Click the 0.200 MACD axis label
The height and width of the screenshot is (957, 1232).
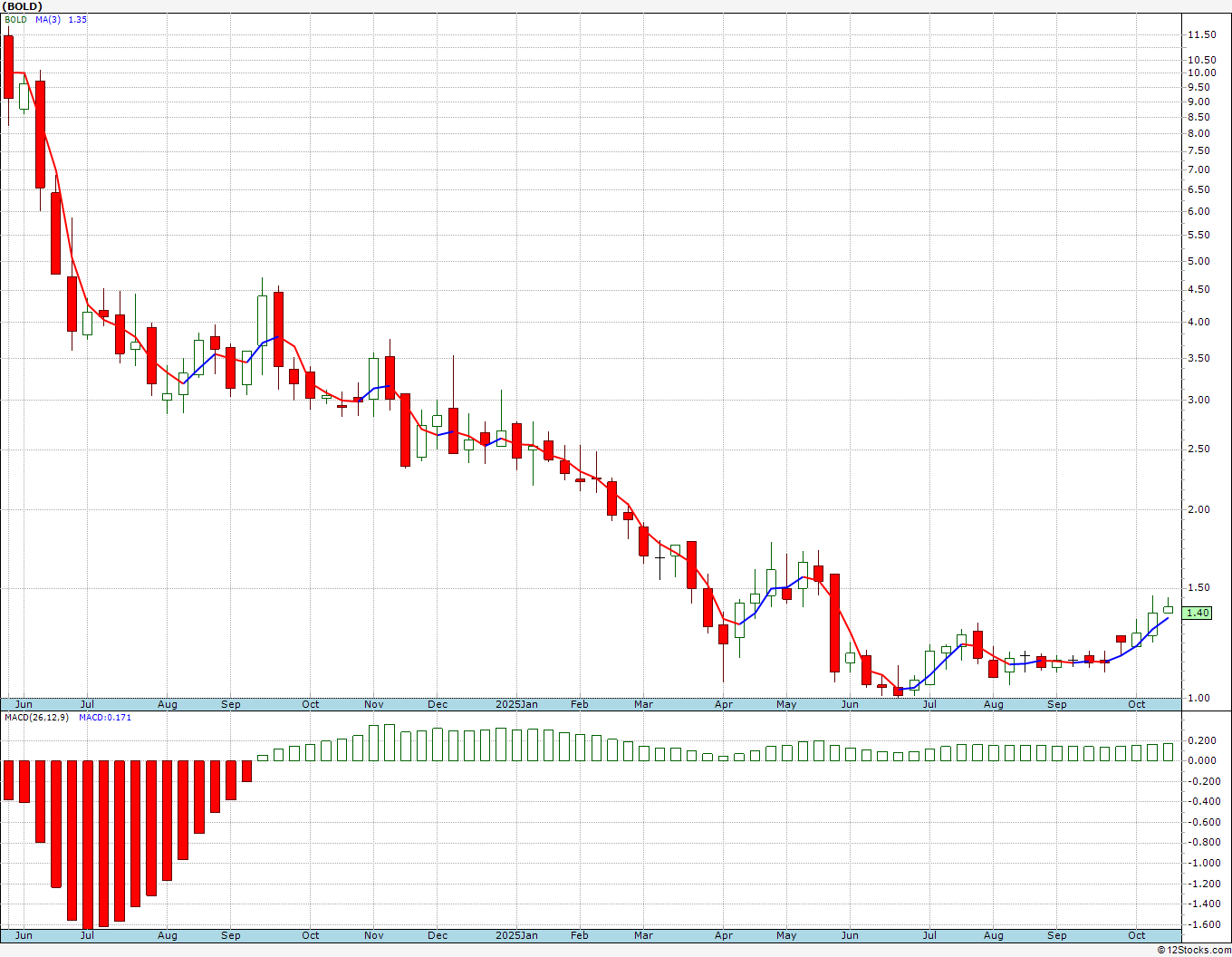pyautogui.click(x=1204, y=740)
